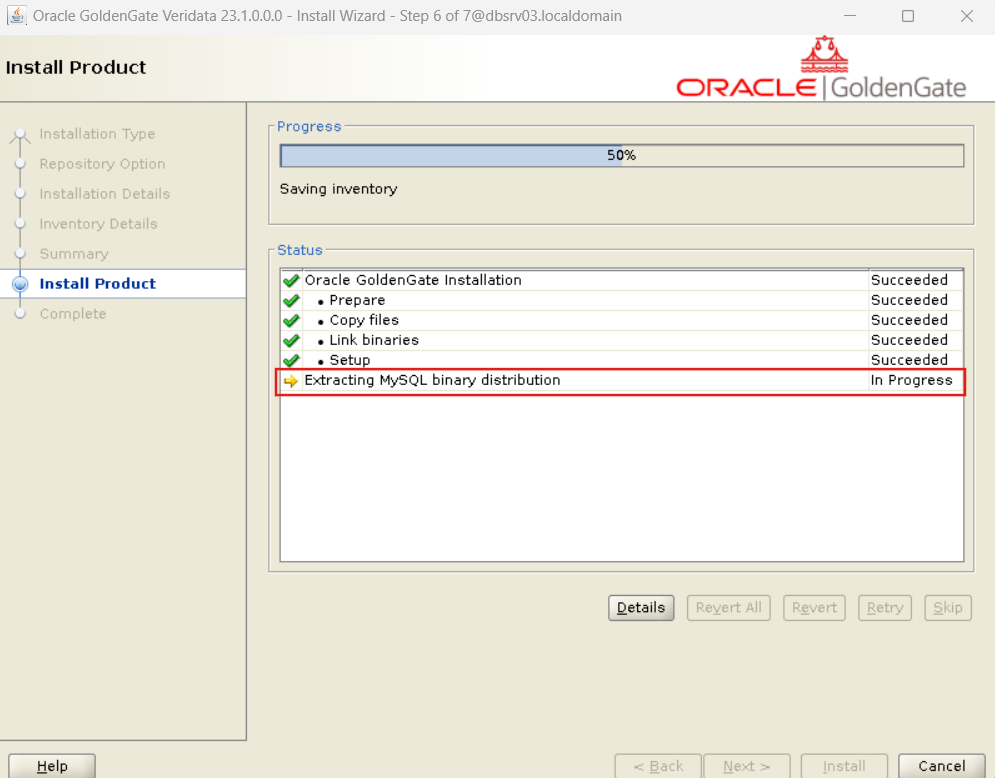The width and height of the screenshot is (995, 778).
Task: Click the green check beside Setup
Action: [x=291, y=360]
